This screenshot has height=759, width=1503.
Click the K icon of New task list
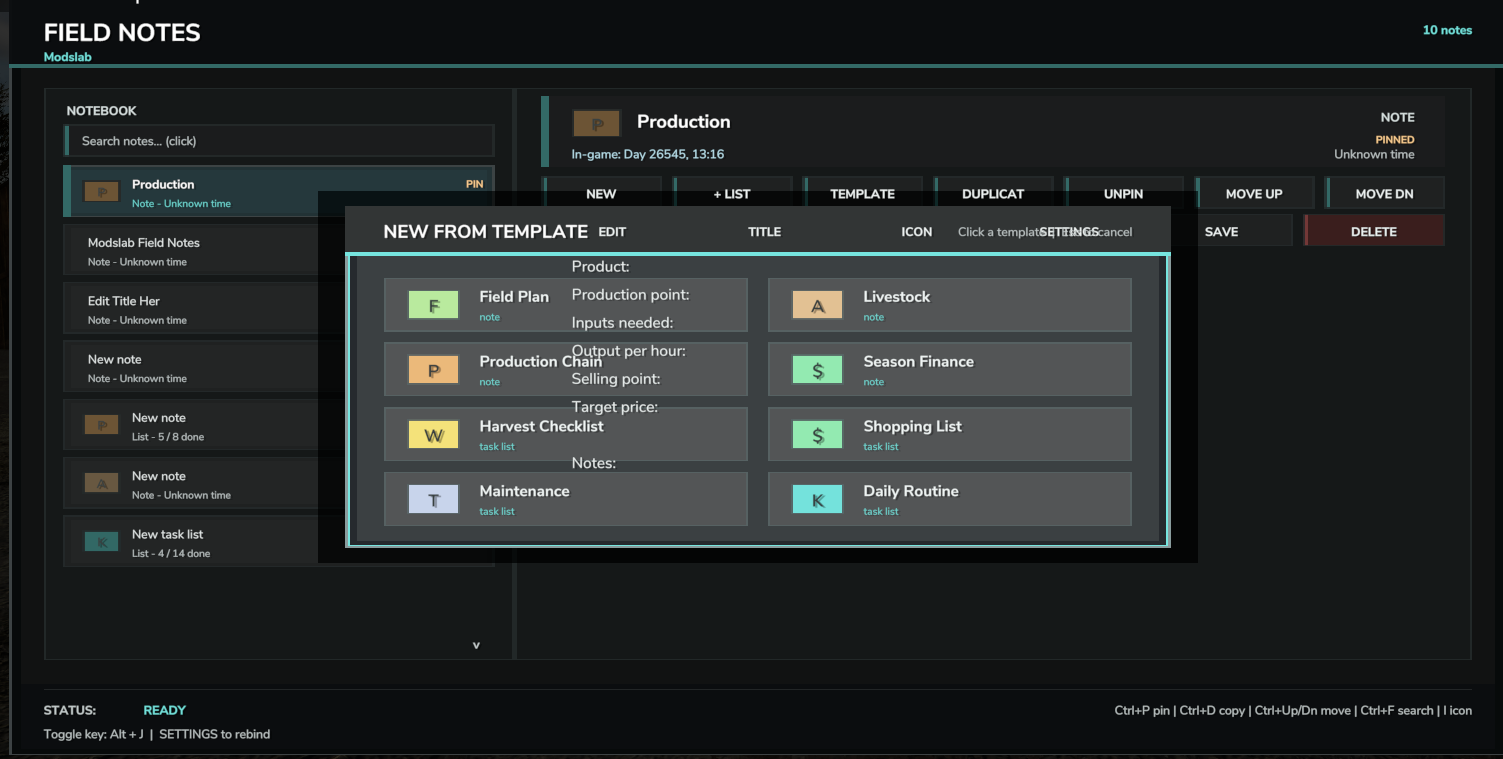pos(101,542)
